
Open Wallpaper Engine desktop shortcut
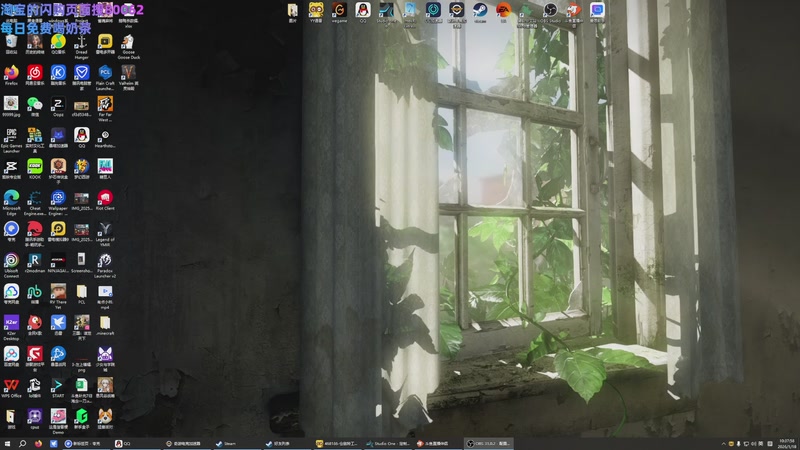58,202
